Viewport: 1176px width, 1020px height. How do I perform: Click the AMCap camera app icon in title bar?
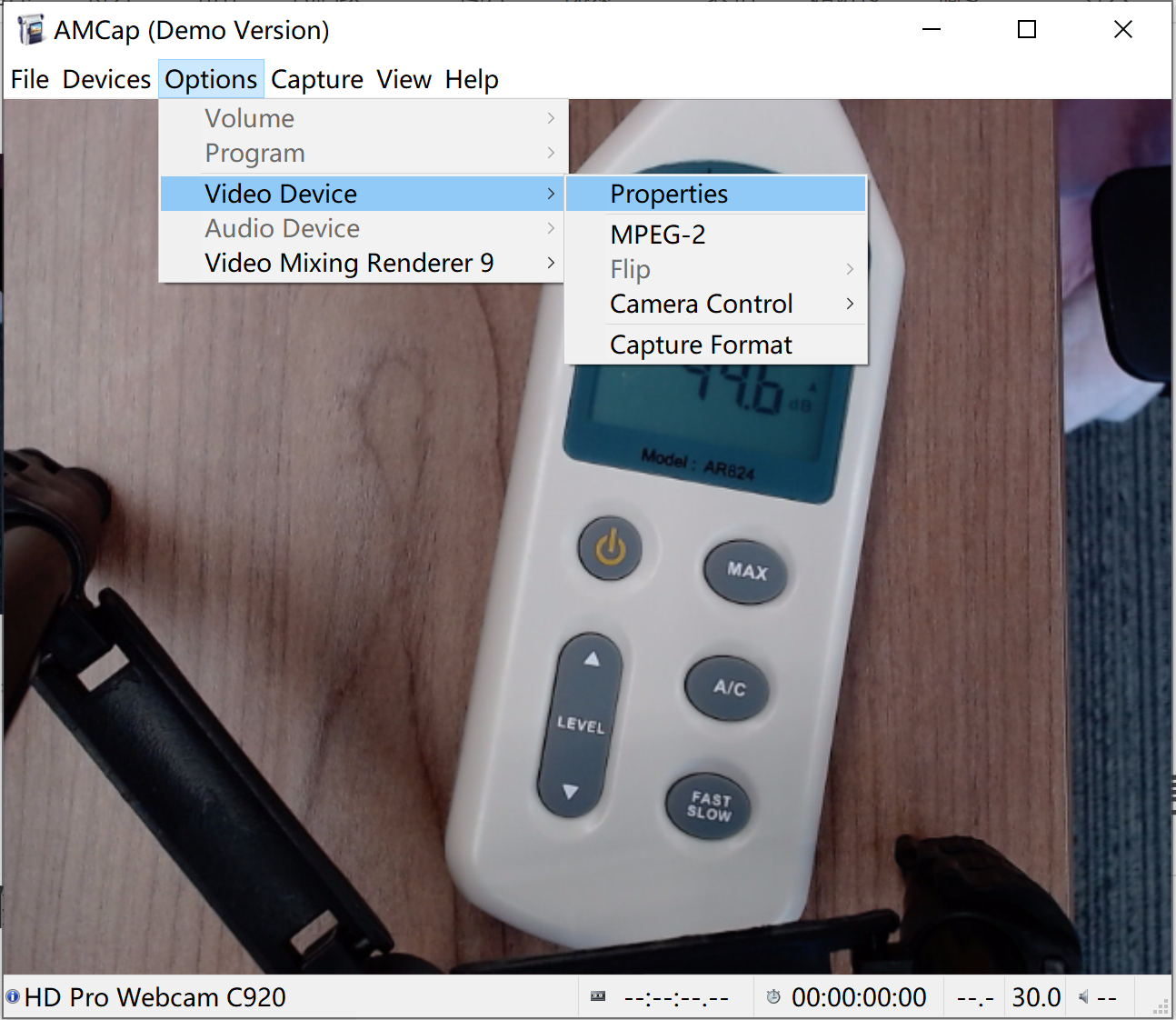point(31,30)
